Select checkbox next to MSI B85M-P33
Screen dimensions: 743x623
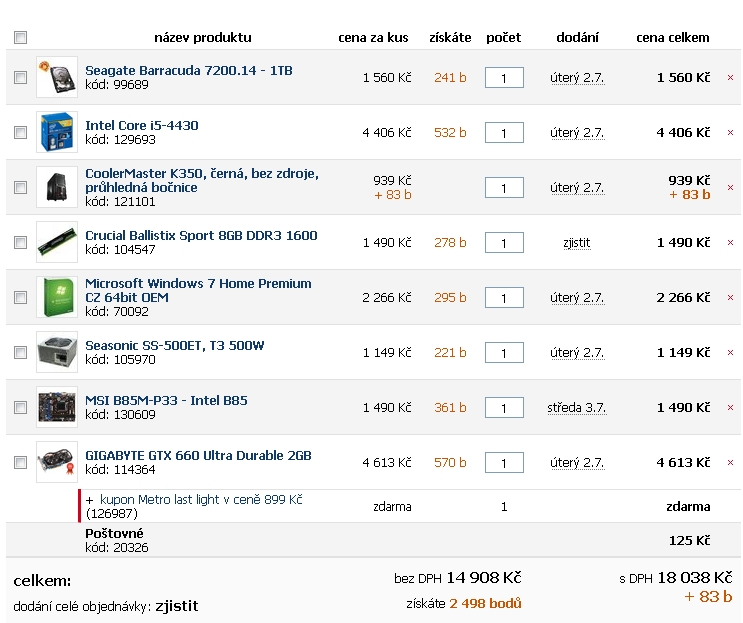[20, 407]
